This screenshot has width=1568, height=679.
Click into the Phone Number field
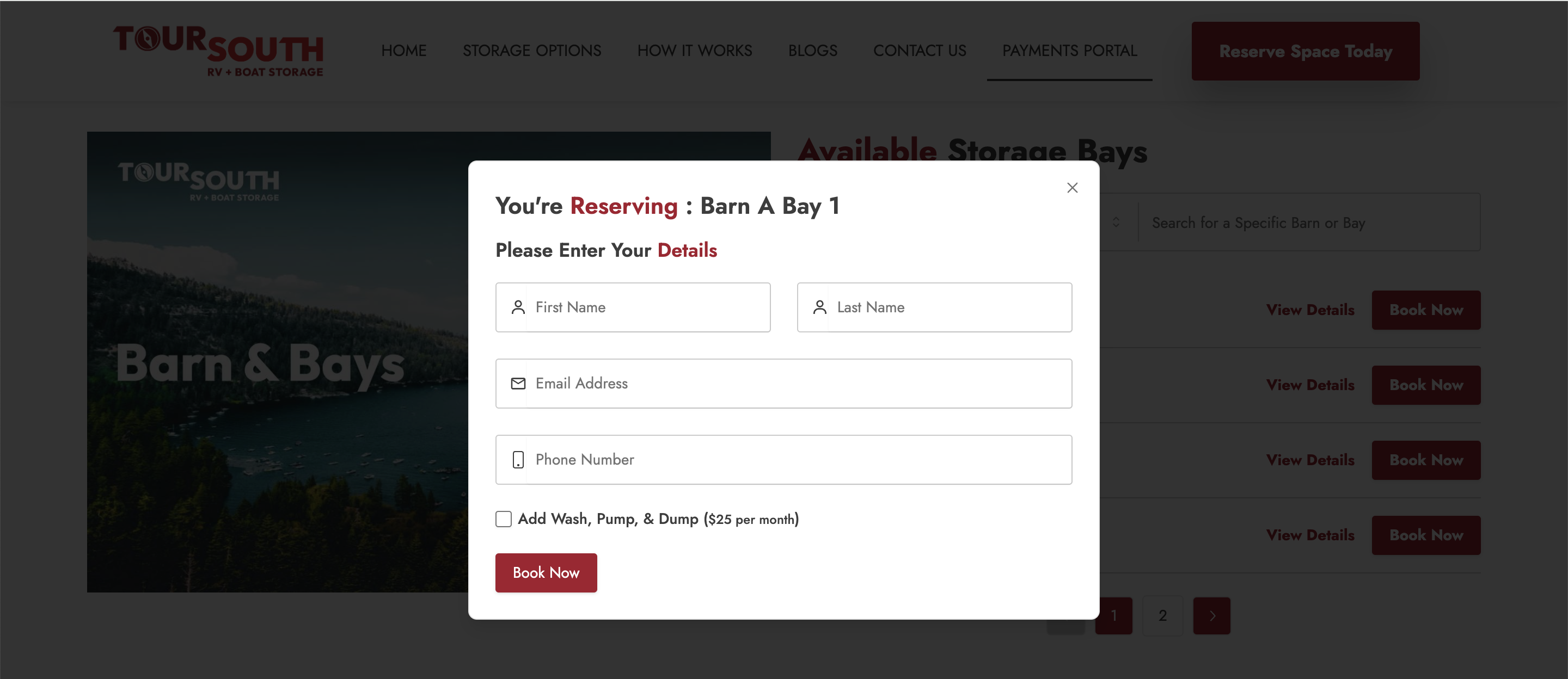tap(798, 459)
